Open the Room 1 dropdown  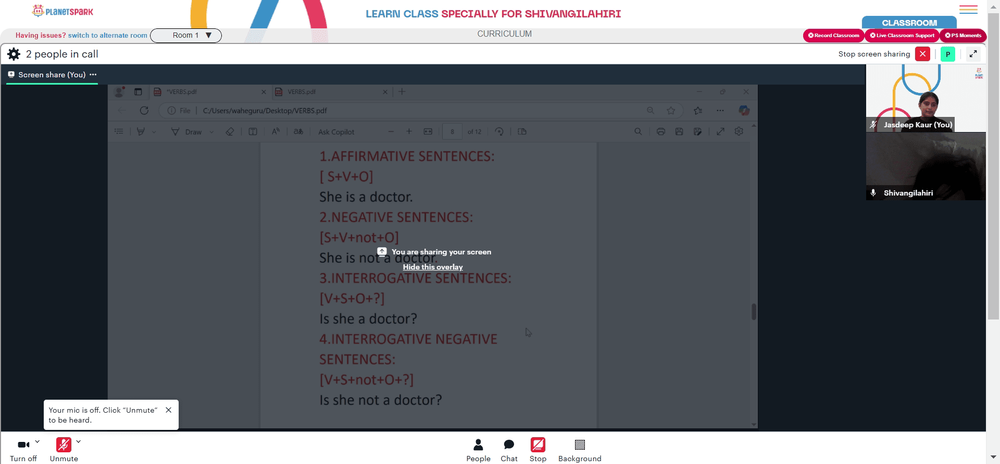tap(186, 36)
